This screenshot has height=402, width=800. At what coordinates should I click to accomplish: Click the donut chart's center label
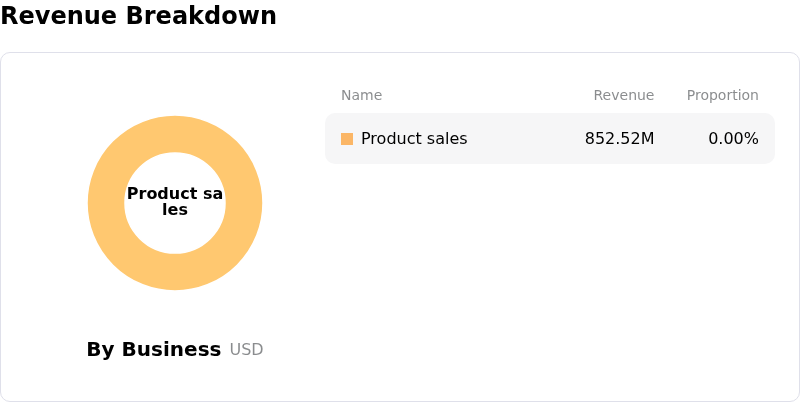175,201
